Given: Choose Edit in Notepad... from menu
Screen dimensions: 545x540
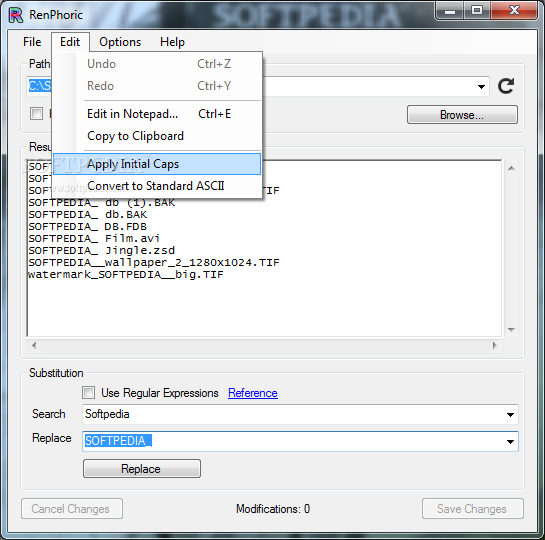Looking at the screenshot, I should point(157,114).
